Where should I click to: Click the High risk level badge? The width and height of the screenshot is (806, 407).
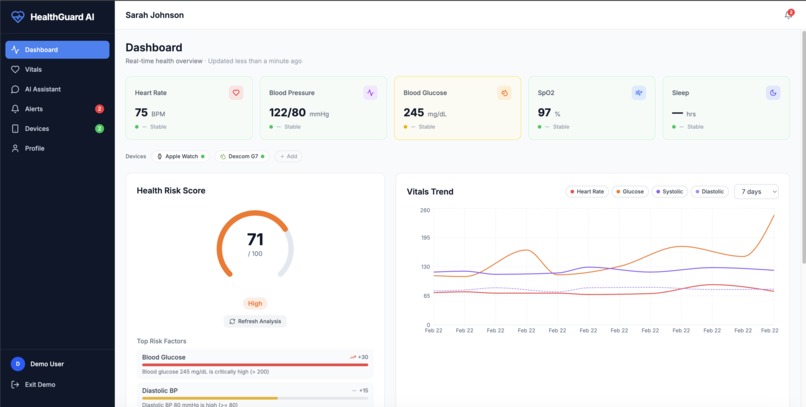click(x=255, y=303)
